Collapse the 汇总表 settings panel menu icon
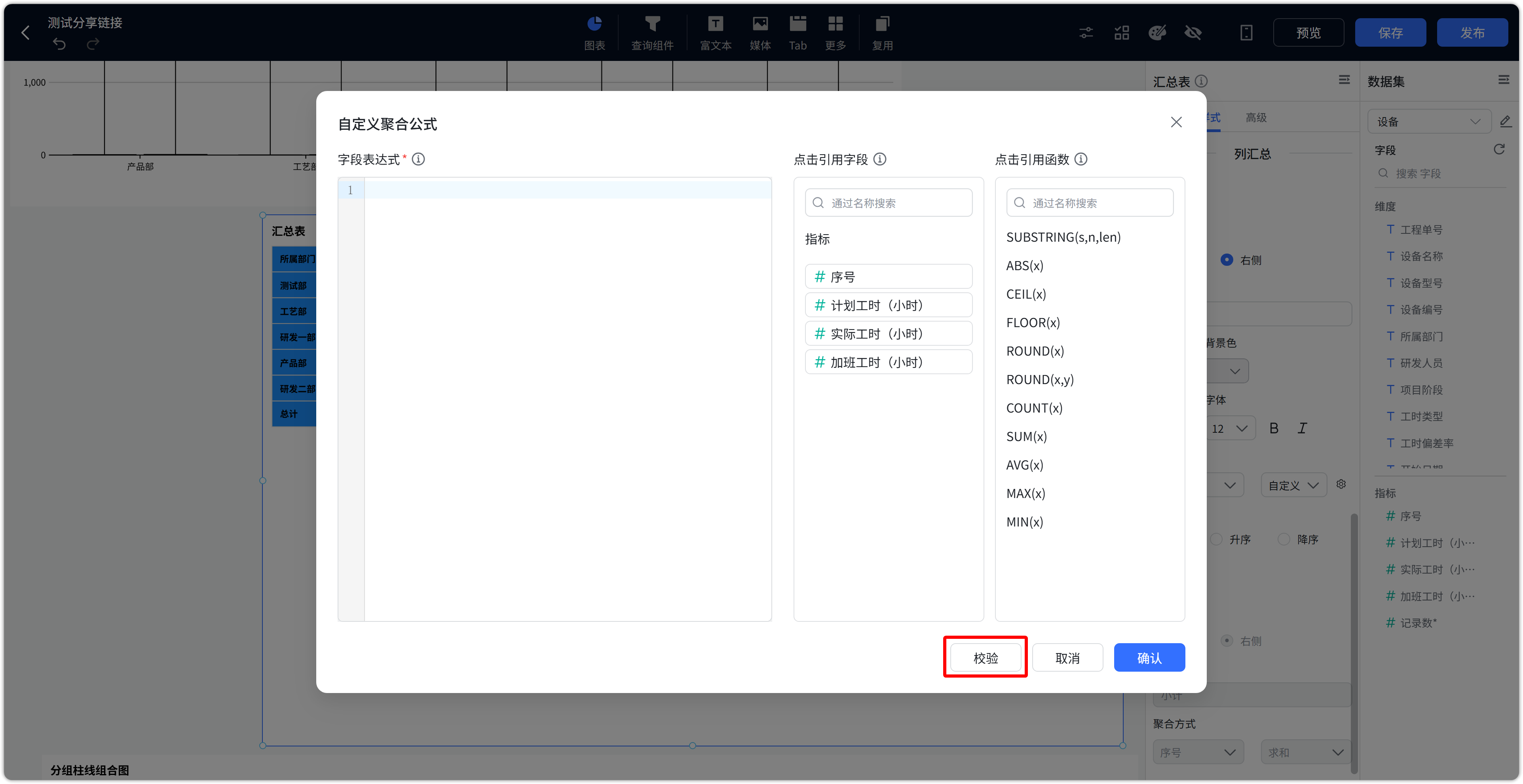Image resolution: width=1523 pixels, height=784 pixels. pyautogui.click(x=1344, y=80)
